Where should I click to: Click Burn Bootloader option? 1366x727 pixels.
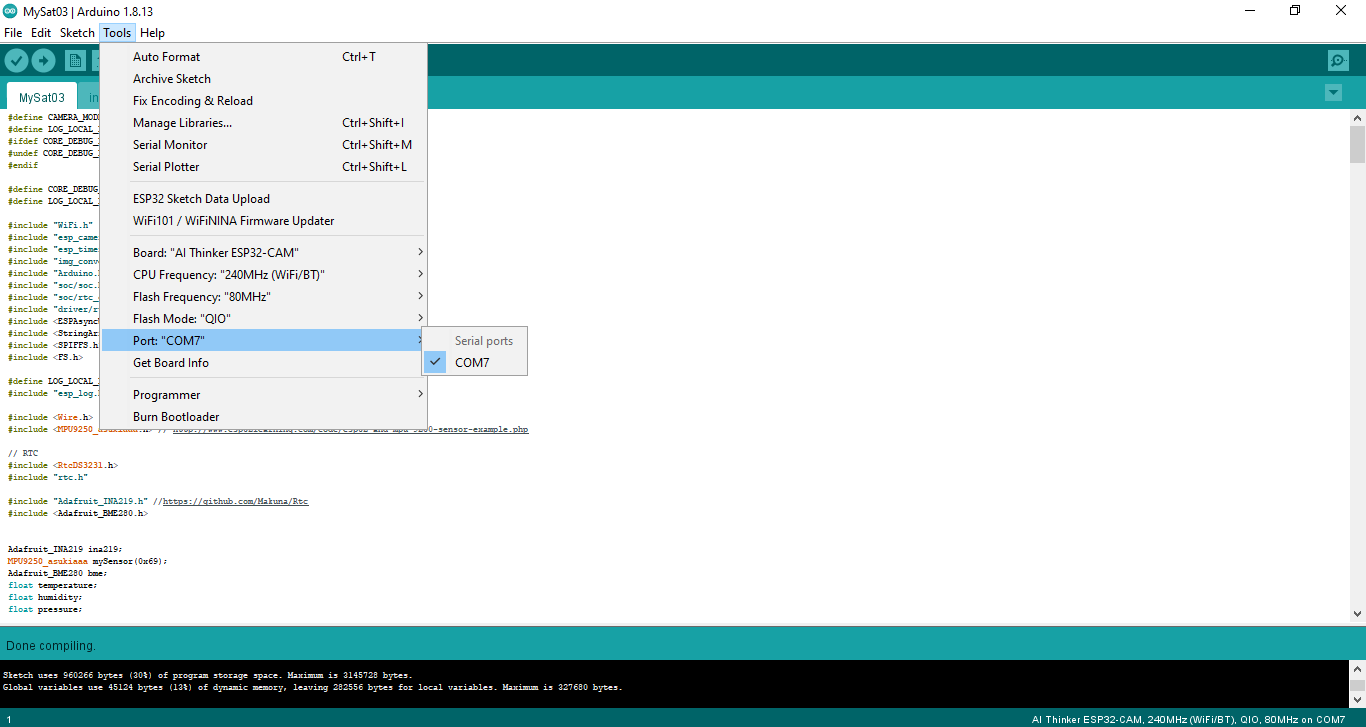pos(176,417)
